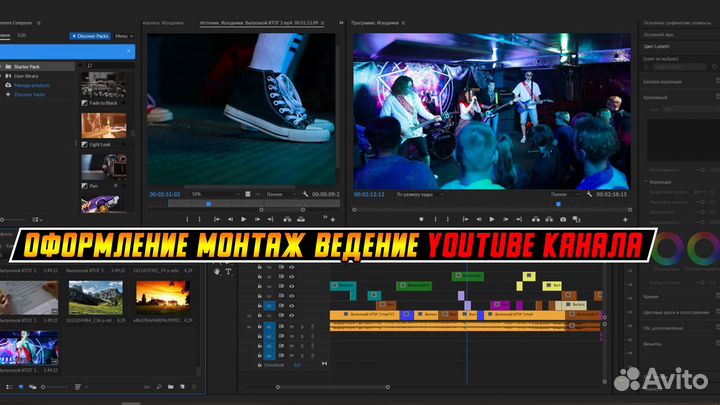Viewport: 720px width, 405px height.
Task: Click the export frame camera icon
Action: coord(563,219)
